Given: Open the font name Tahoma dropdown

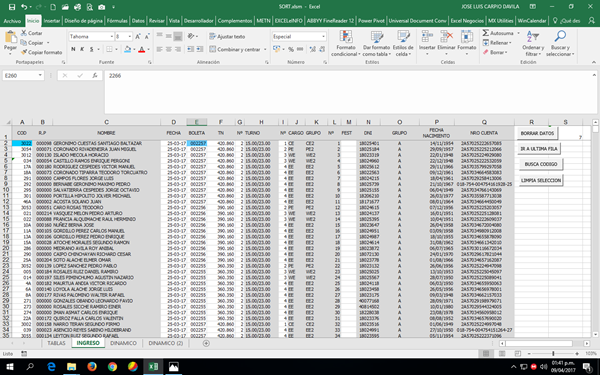Looking at the screenshot, I should click(x=111, y=36).
